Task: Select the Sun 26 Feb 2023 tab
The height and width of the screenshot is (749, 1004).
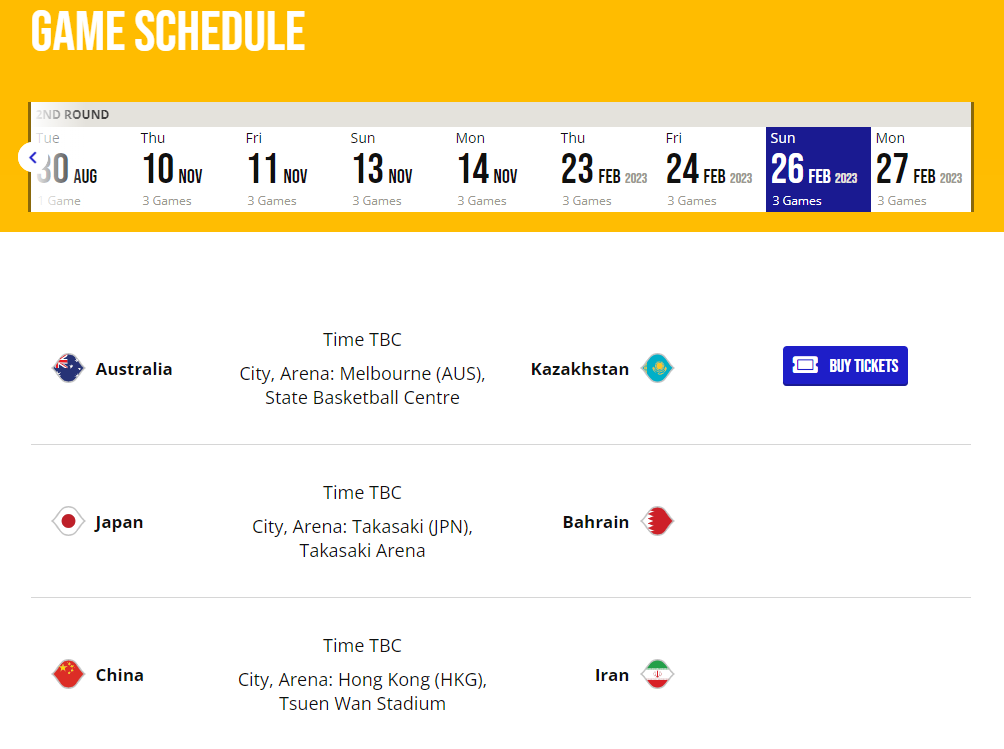Action: pyautogui.click(x=817, y=169)
